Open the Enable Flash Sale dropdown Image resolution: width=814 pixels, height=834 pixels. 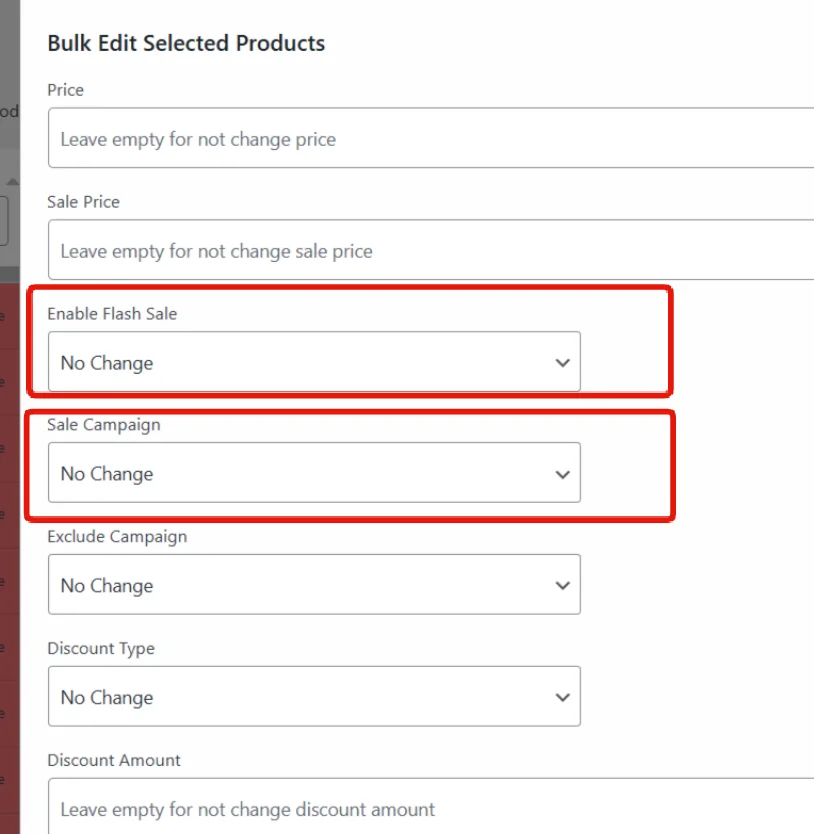[x=314, y=362]
